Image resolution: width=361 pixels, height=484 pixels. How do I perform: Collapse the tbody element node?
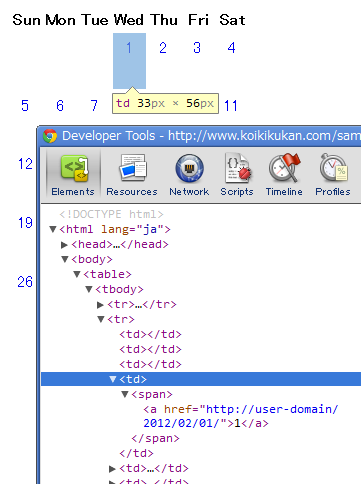[x=89, y=289]
